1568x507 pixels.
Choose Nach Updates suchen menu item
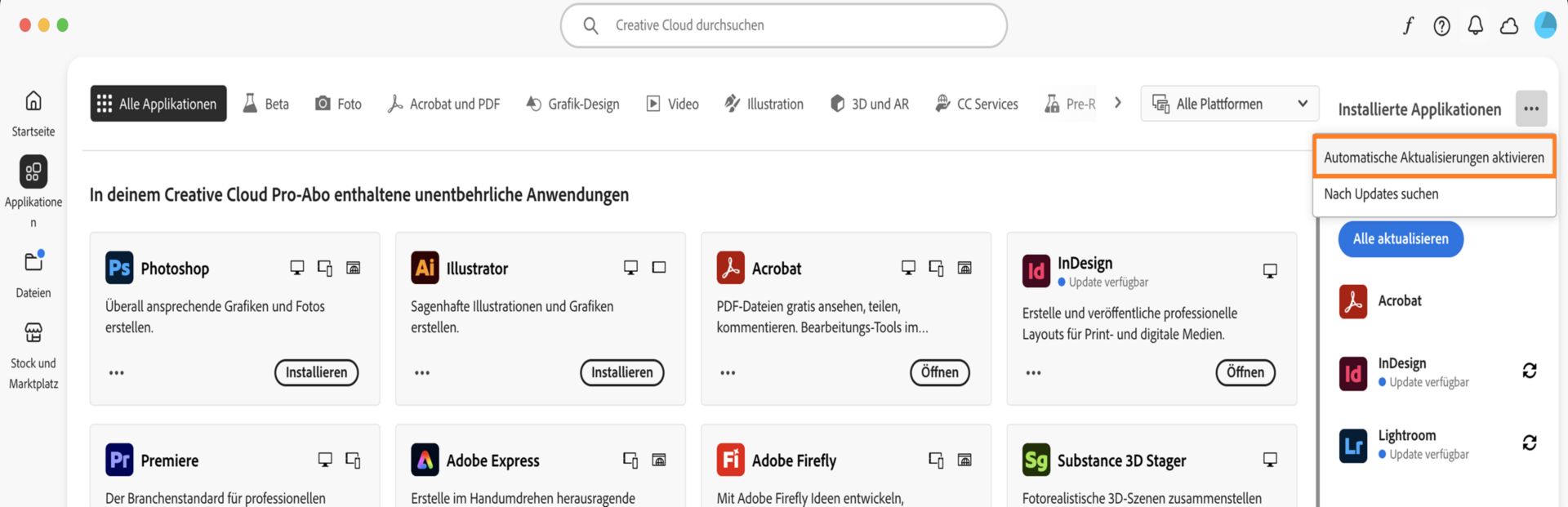coord(1434,194)
